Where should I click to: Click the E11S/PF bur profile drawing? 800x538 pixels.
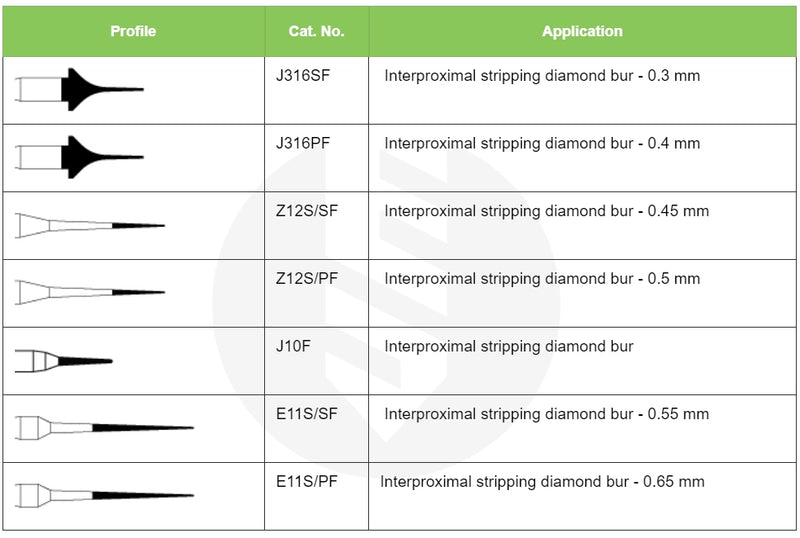(104, 495)
